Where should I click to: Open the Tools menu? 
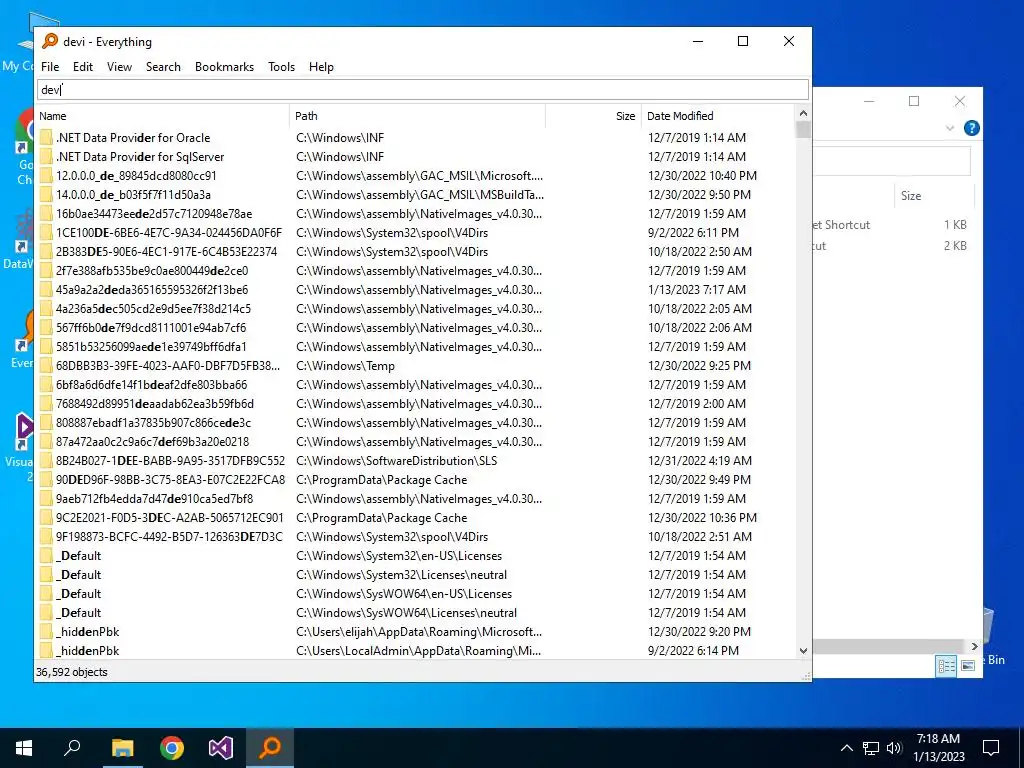coord(281,67)
